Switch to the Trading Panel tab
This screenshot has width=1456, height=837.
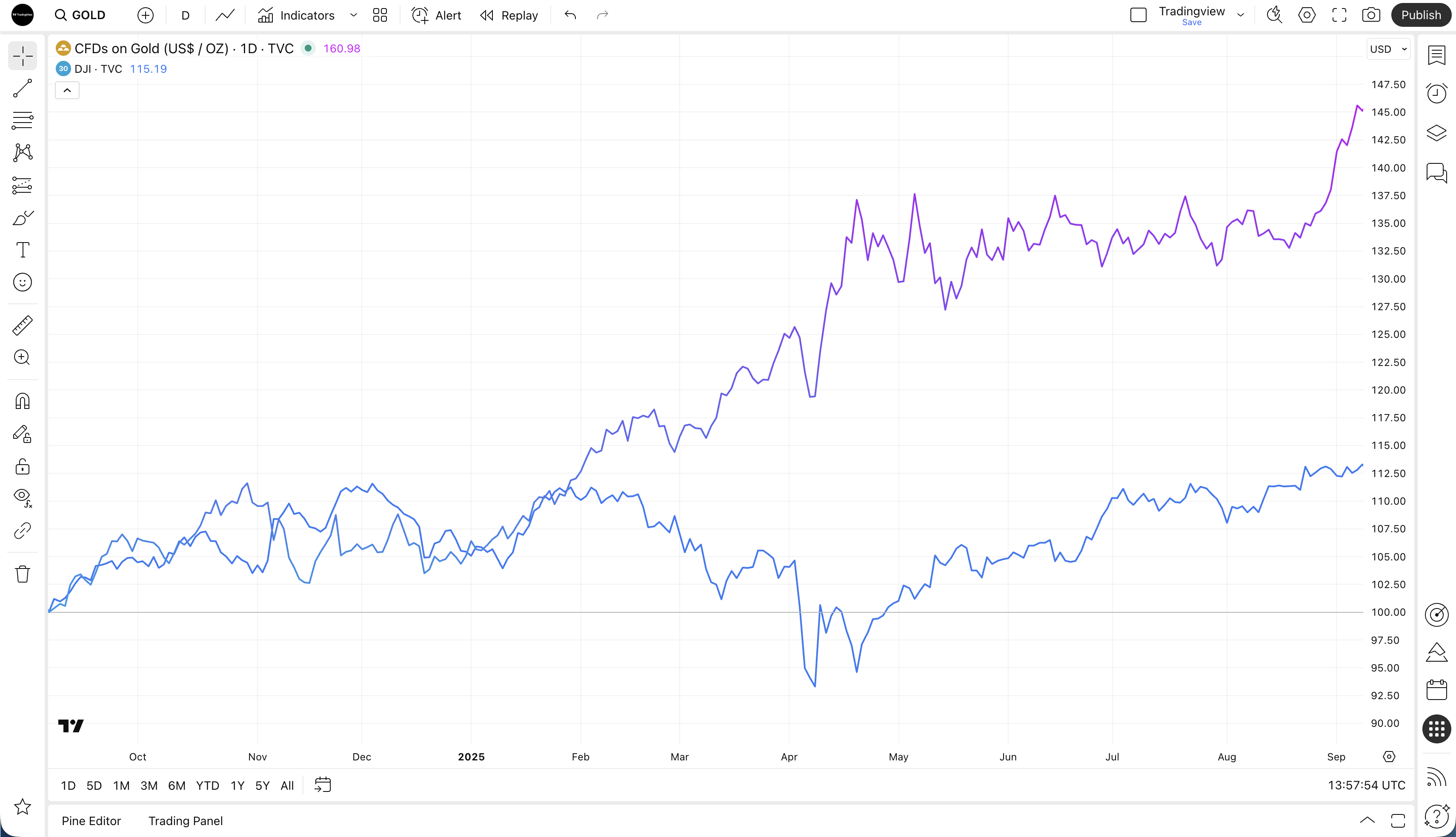pyautogui.click(x=185, y=821)
